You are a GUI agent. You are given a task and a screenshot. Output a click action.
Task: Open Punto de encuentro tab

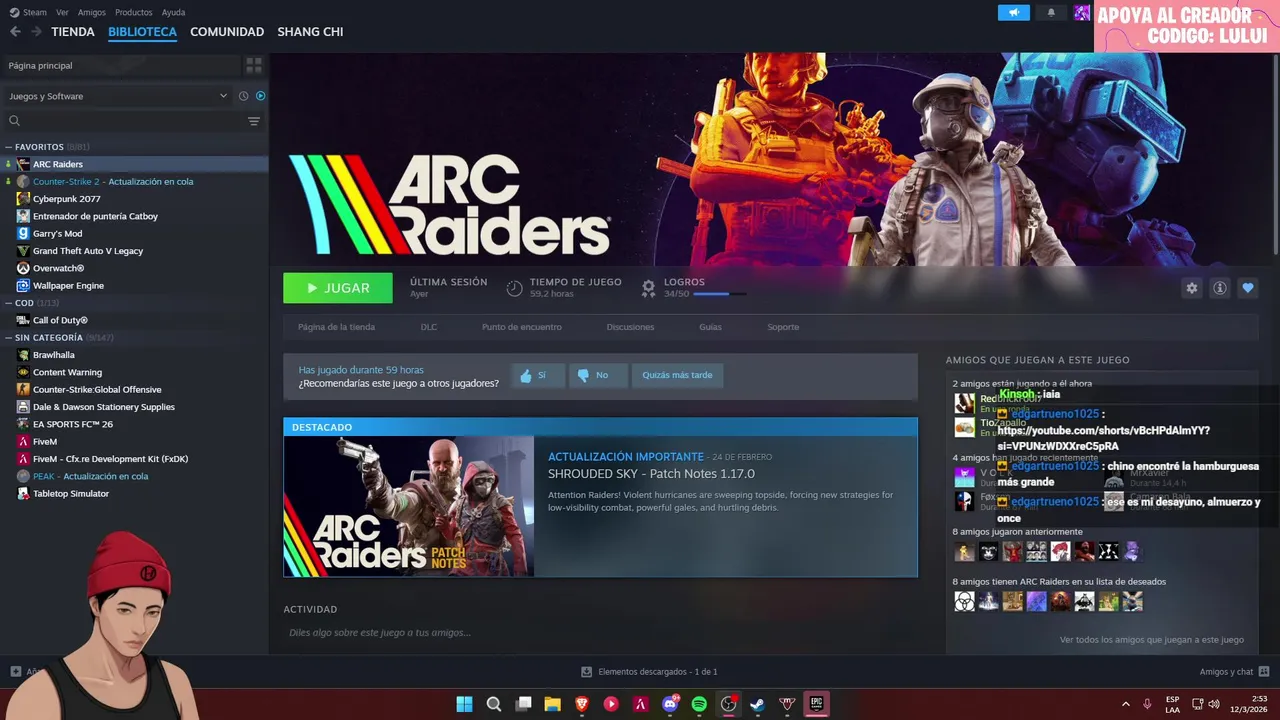coord(521,327)
